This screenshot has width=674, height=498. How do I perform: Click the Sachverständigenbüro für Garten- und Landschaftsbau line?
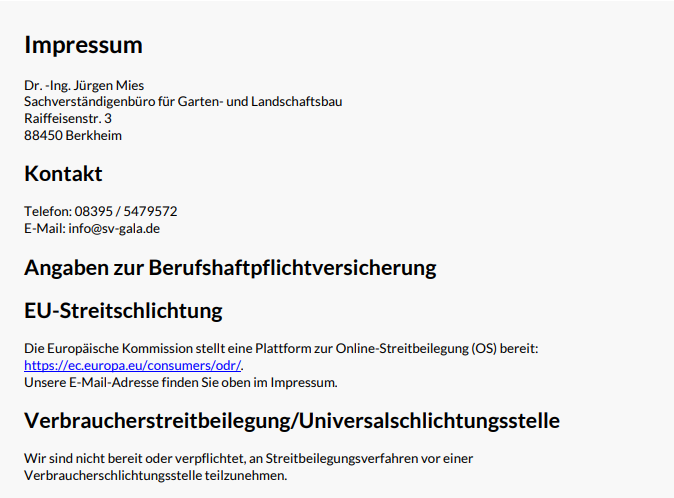(183, 101)
